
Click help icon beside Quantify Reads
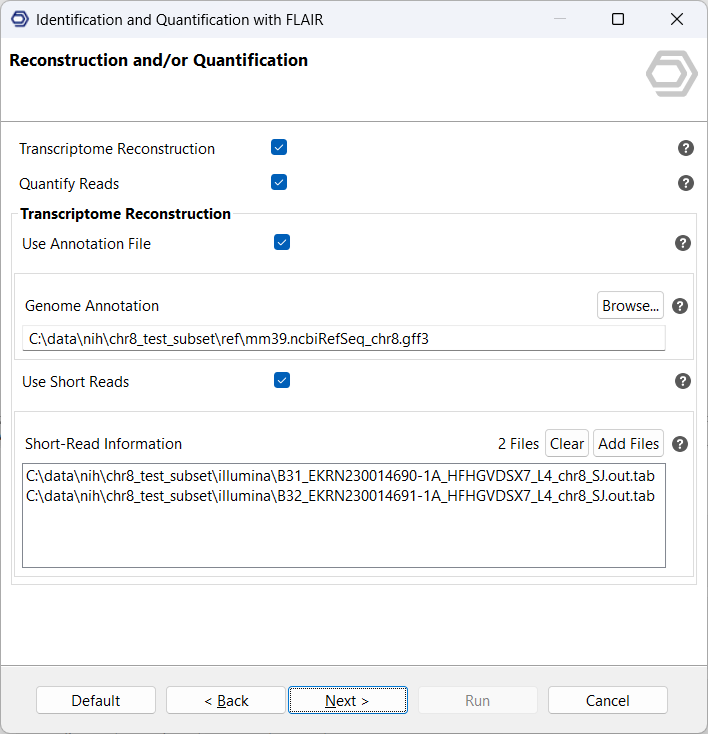point(686,183)
